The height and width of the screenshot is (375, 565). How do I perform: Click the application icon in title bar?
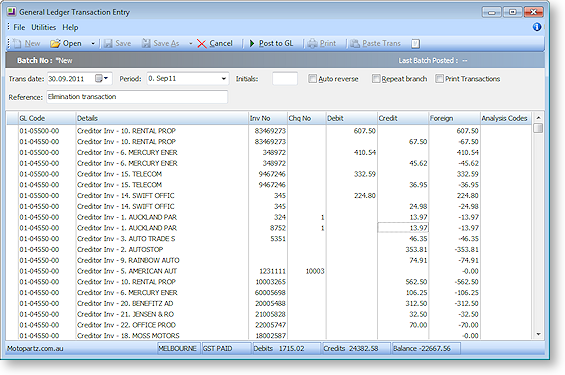tap(12, 12)
